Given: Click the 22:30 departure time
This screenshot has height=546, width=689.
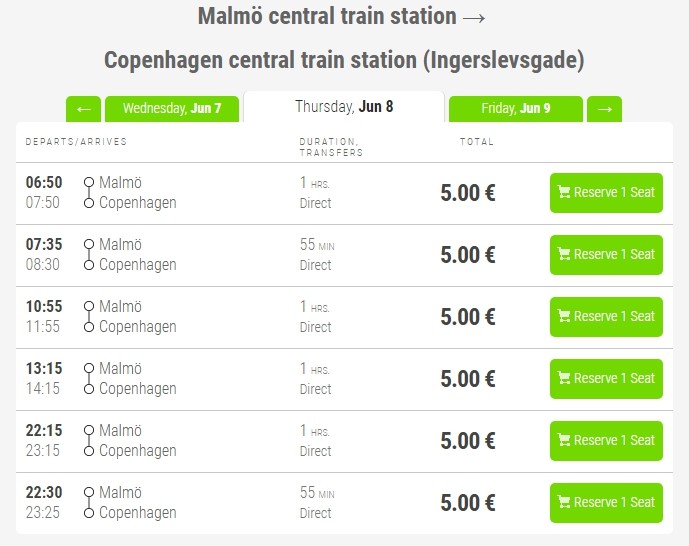Looking at the screenshot, I should pyautogui.click(x=44, y=494).
